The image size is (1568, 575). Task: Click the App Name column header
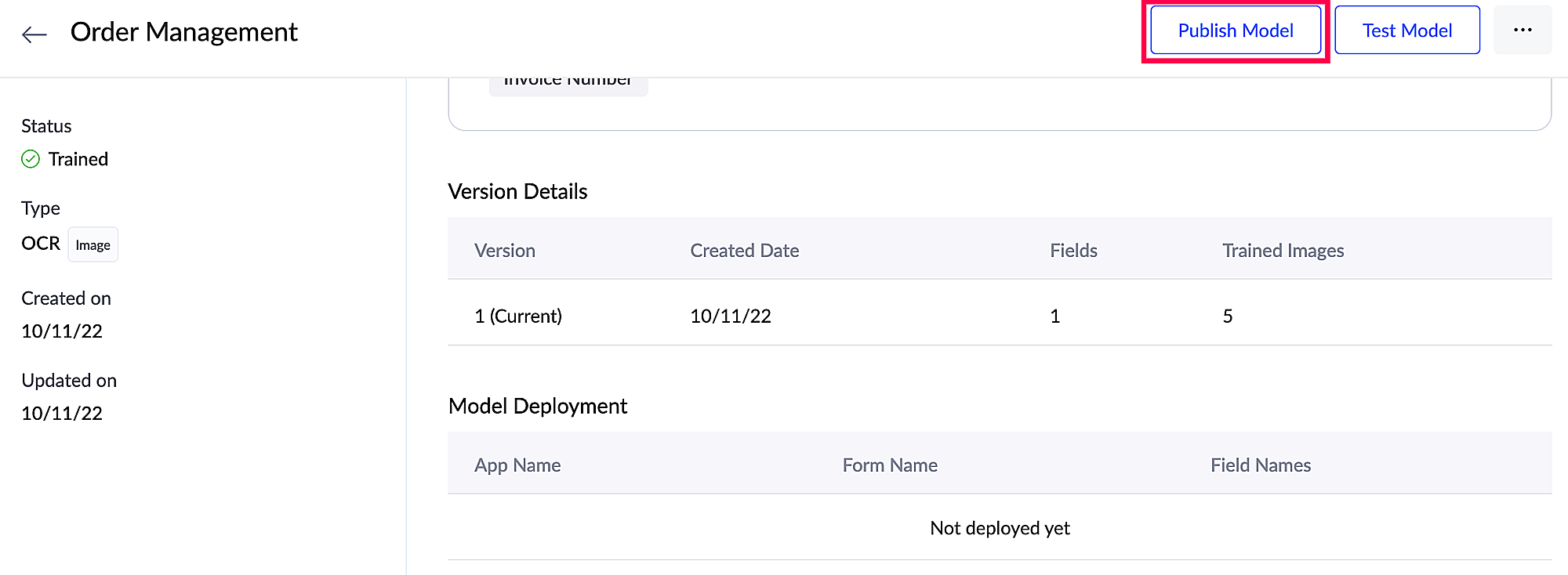coord(517,465)
